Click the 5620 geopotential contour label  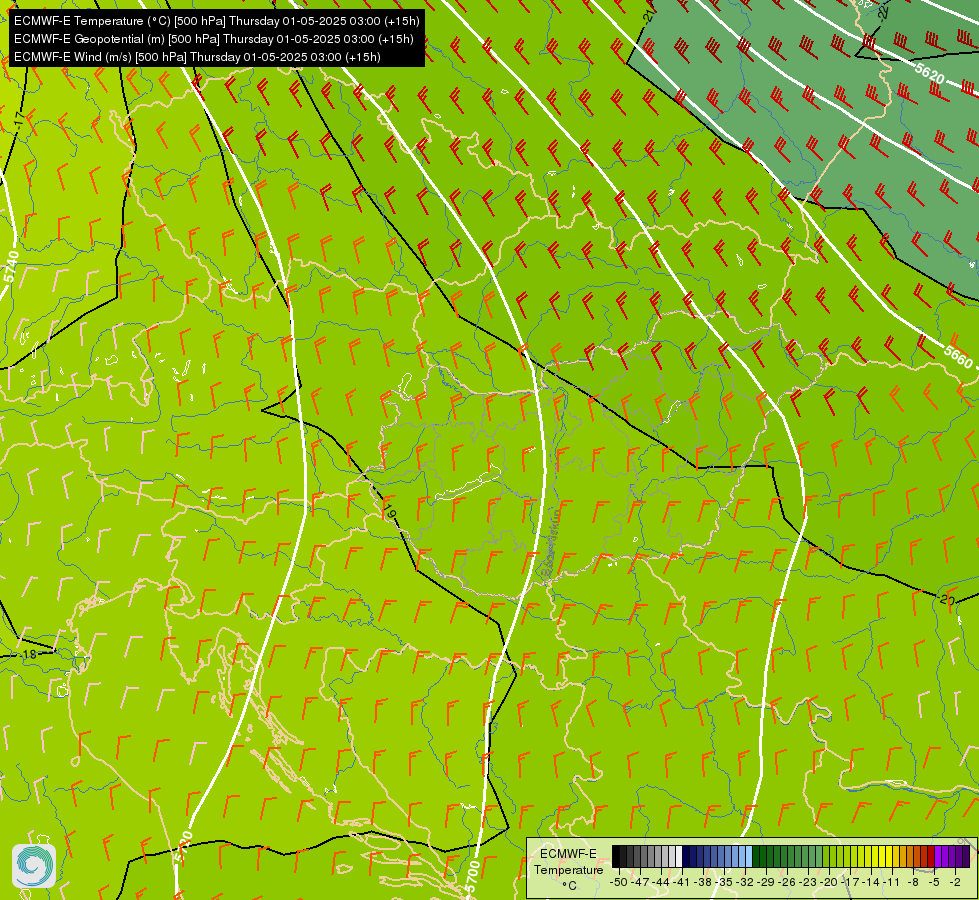click(x=930, y=74)
